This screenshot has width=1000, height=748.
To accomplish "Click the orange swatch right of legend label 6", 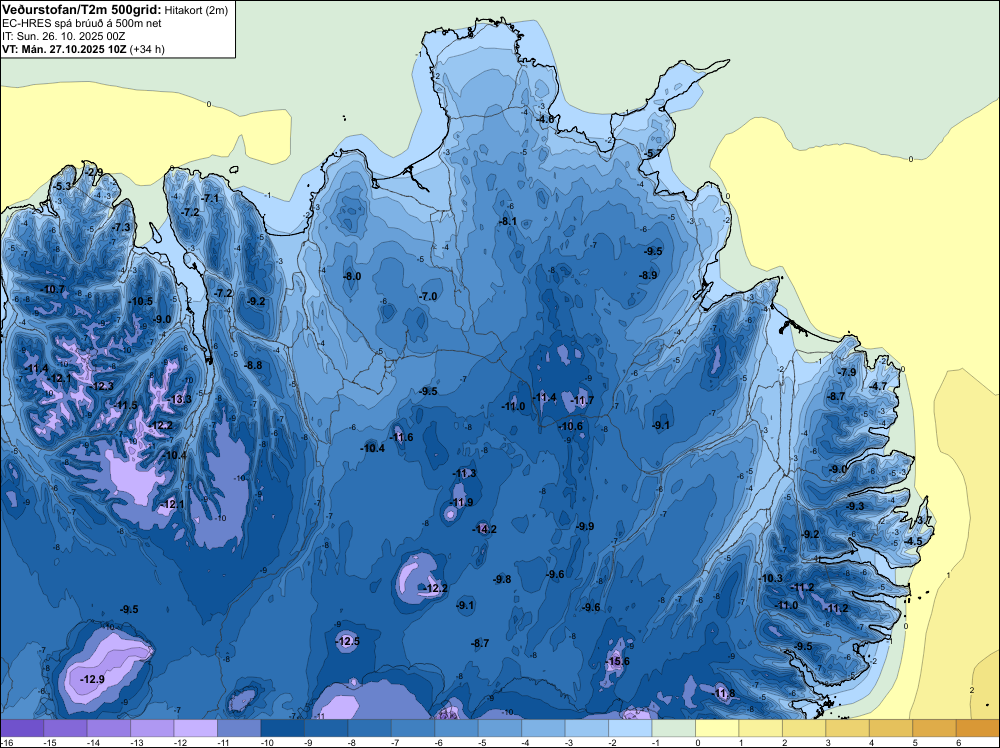I will (x=977, y=728).
